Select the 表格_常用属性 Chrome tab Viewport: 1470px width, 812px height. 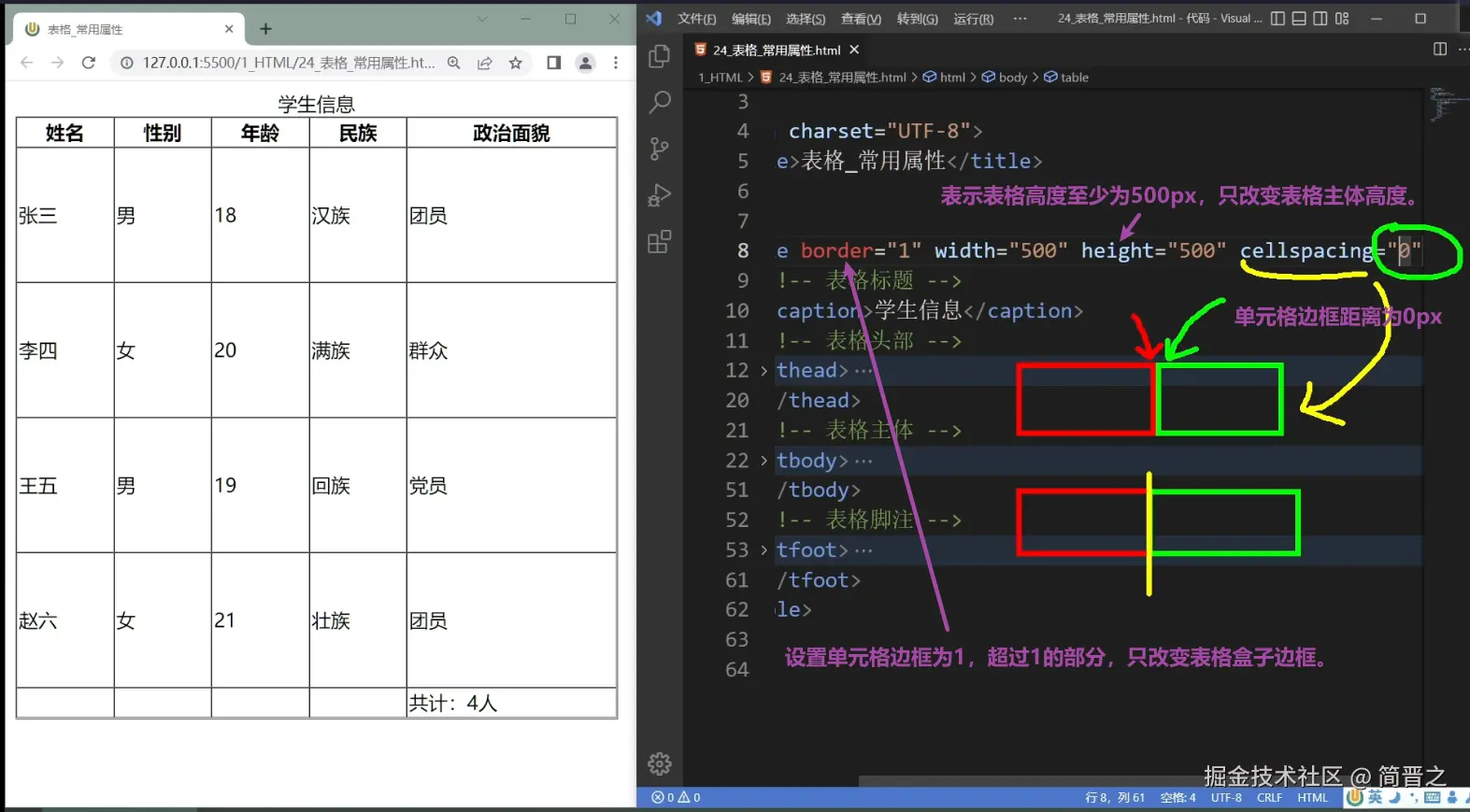tap(128, 29)
